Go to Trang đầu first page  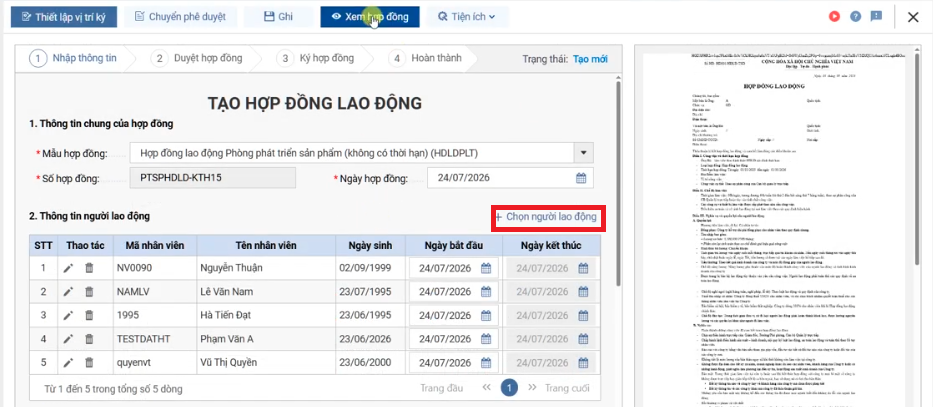(442, 389)
